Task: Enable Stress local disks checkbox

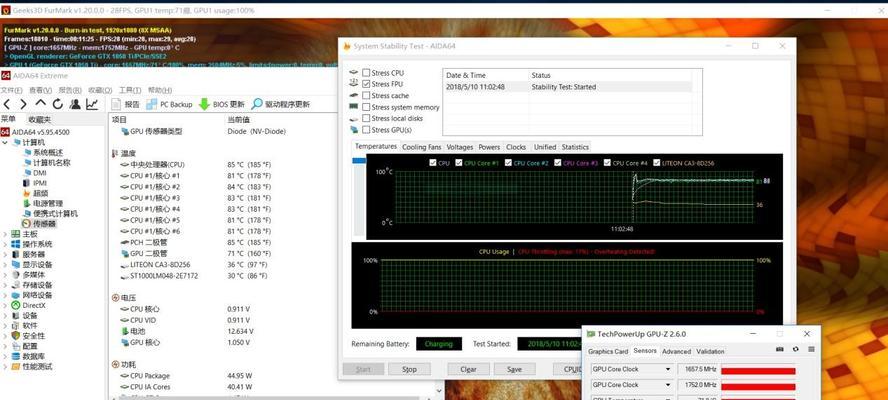Action: click(x=366, y=118)
